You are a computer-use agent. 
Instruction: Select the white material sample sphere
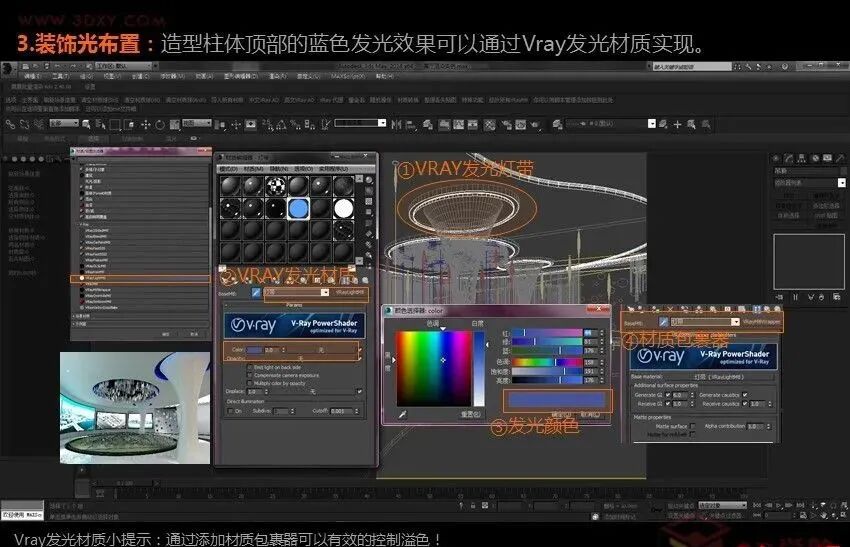(x=343, y=208)
